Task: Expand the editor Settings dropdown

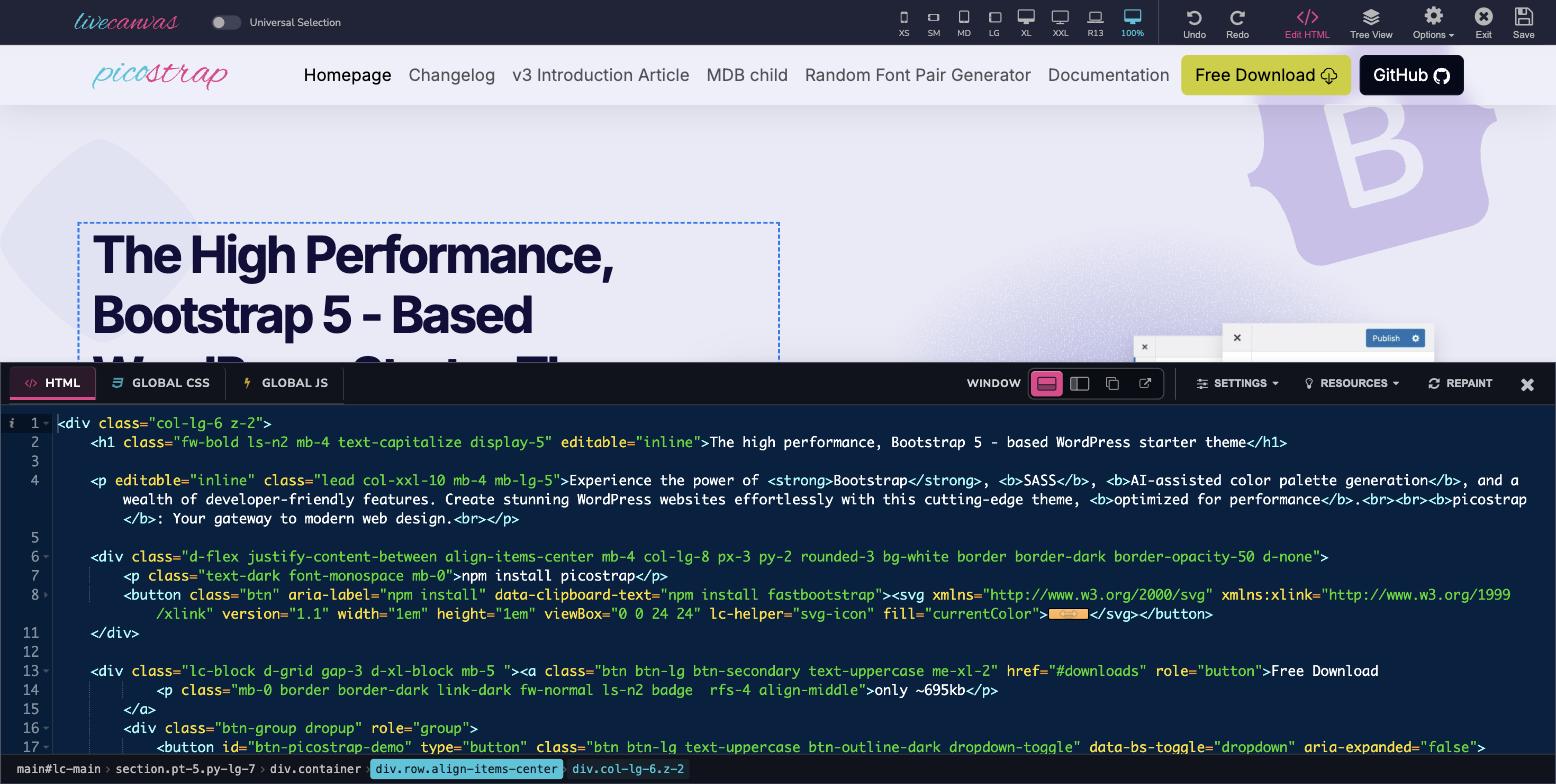Action: coord(1238,383)
